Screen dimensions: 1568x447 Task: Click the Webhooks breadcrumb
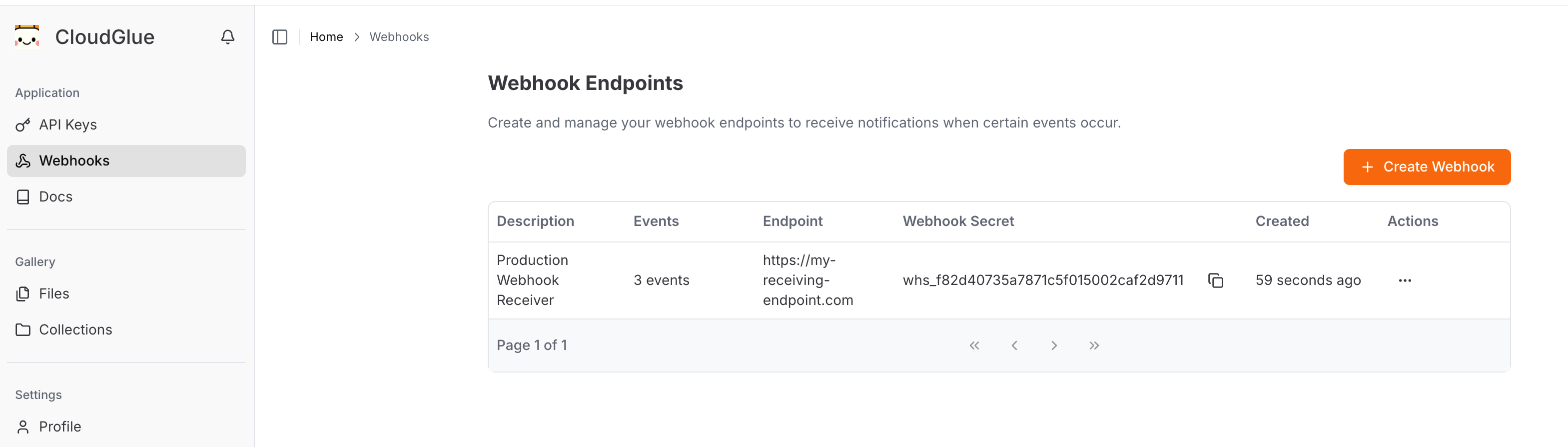[x=399, y=37]
